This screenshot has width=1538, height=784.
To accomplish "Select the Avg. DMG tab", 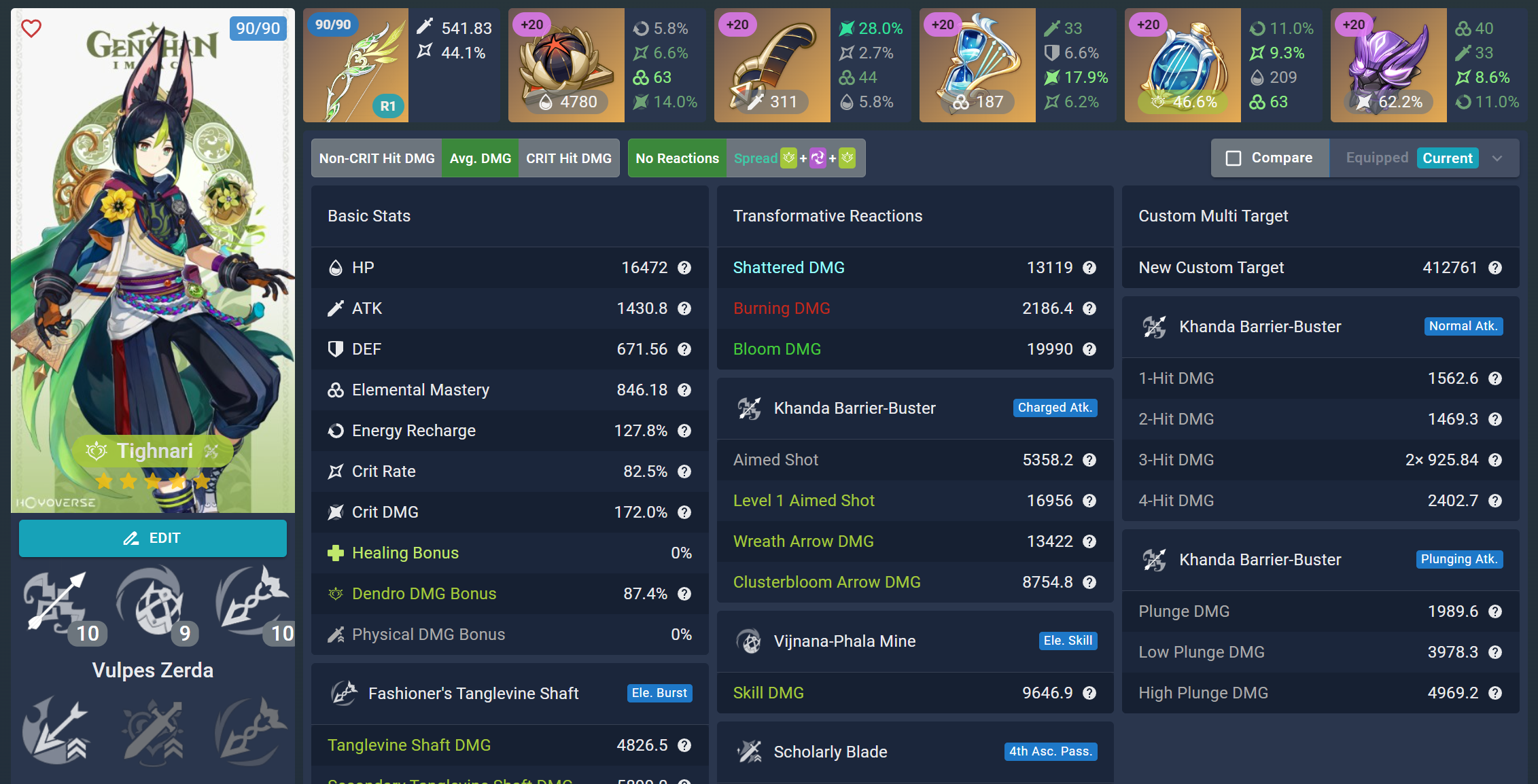I will 480,158.
